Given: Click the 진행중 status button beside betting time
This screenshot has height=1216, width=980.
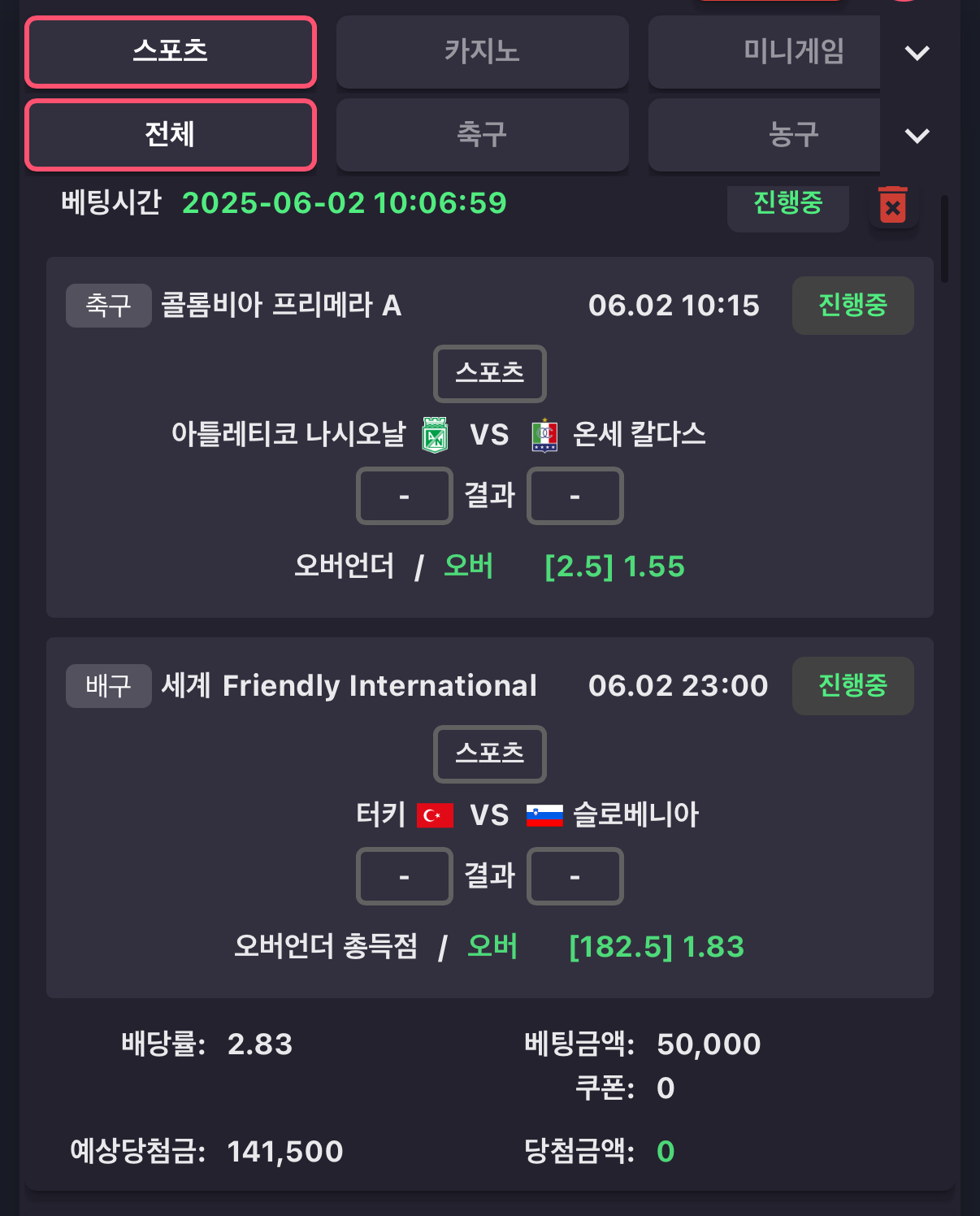Looking at the screenshot, I should pos(788,203).
